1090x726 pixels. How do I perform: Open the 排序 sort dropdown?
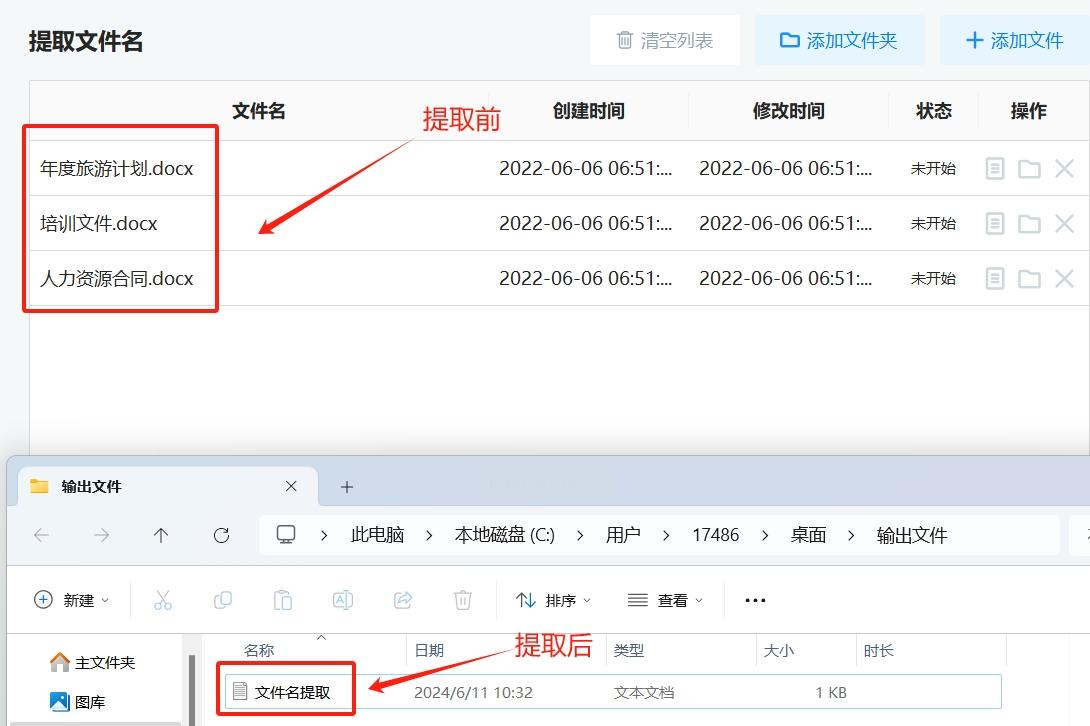[553, 599]
